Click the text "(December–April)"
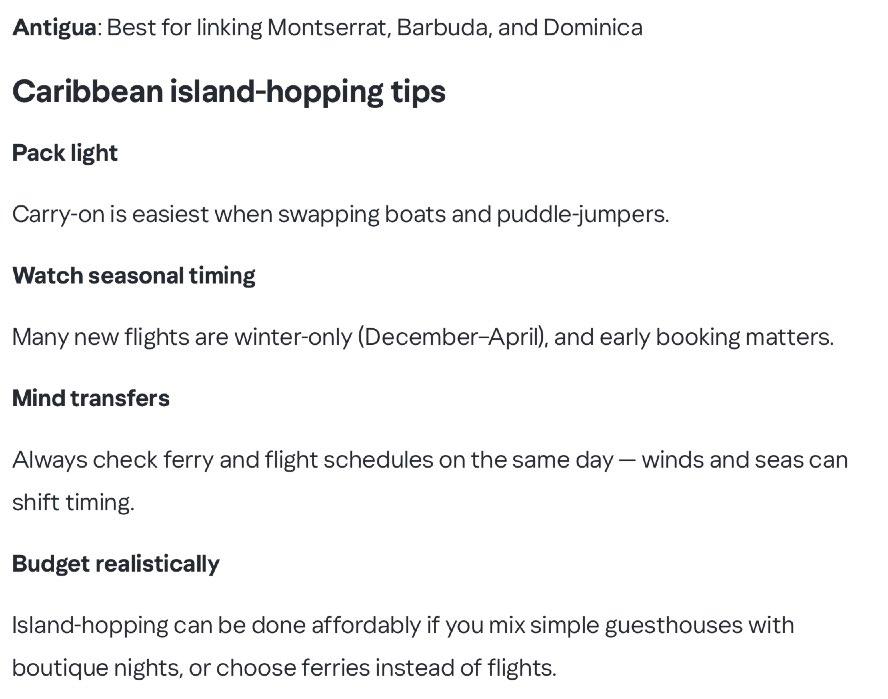 pyautogui.click(x=451, y=337)
